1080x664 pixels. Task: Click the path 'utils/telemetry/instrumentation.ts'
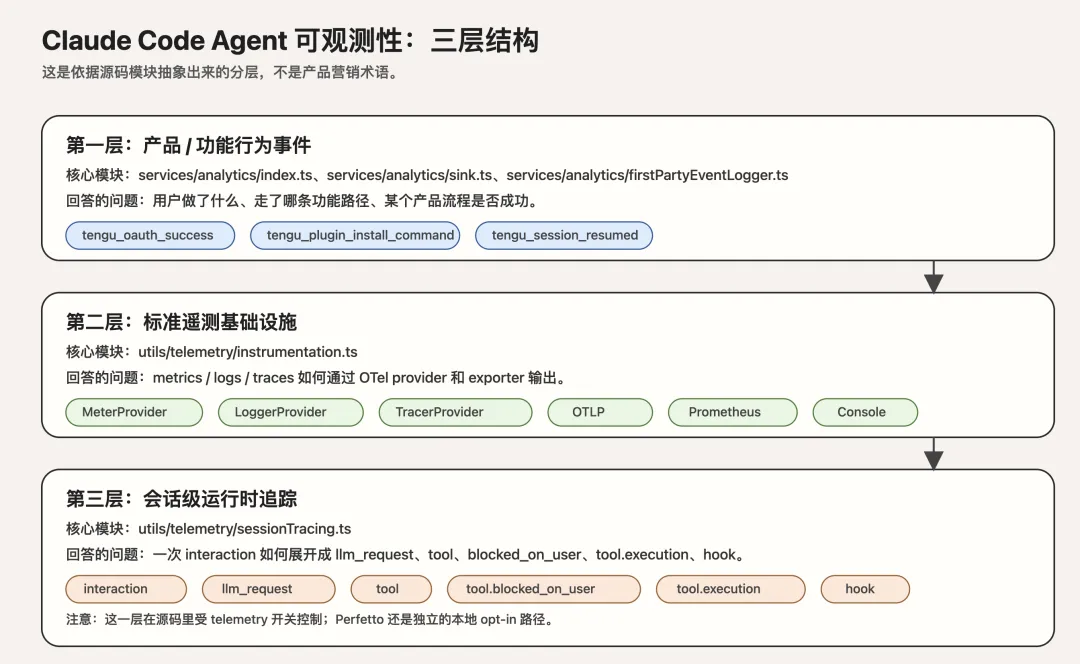(247, 352)
